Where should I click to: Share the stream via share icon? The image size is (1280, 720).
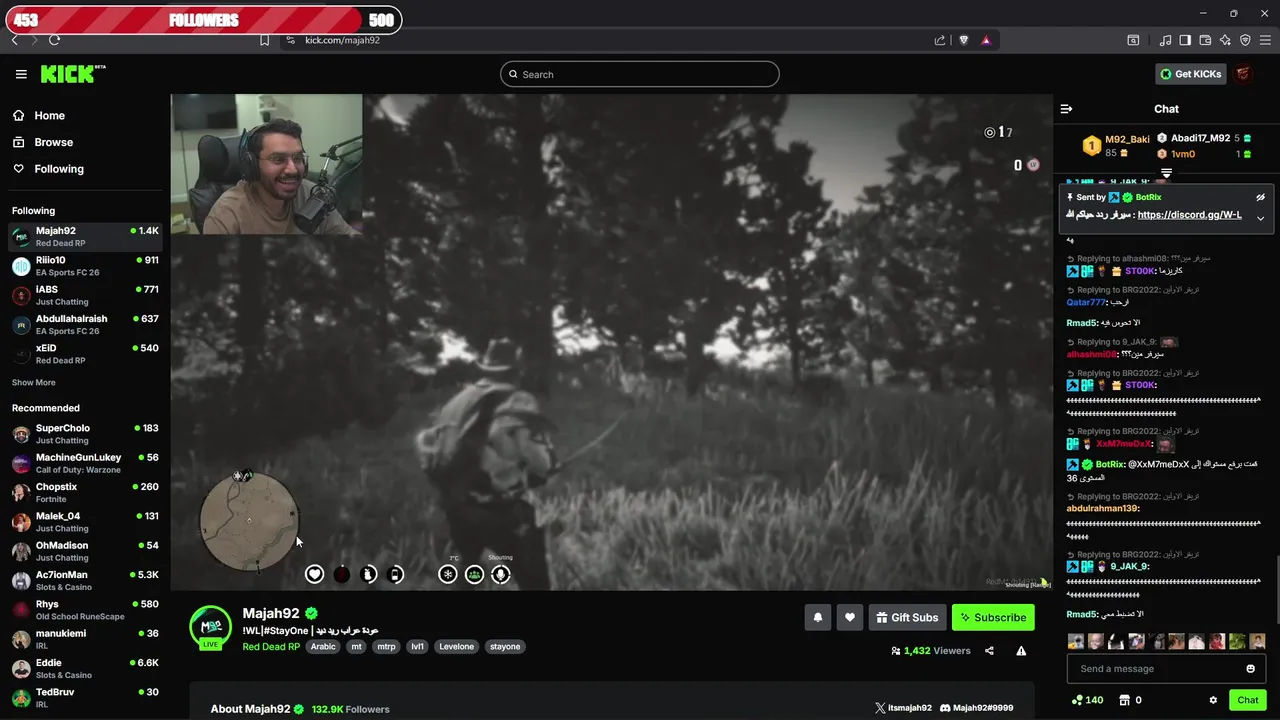989,651
